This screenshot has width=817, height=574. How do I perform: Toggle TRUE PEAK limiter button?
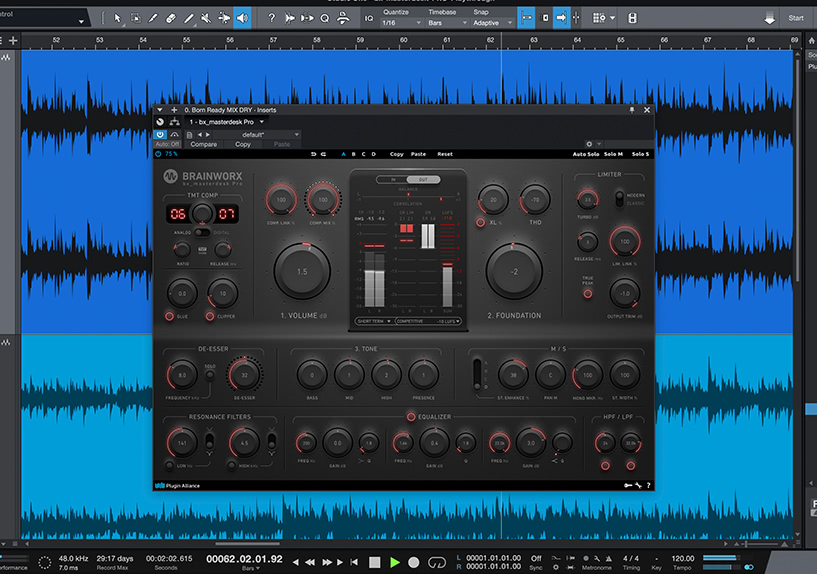[x=588, y=294]
